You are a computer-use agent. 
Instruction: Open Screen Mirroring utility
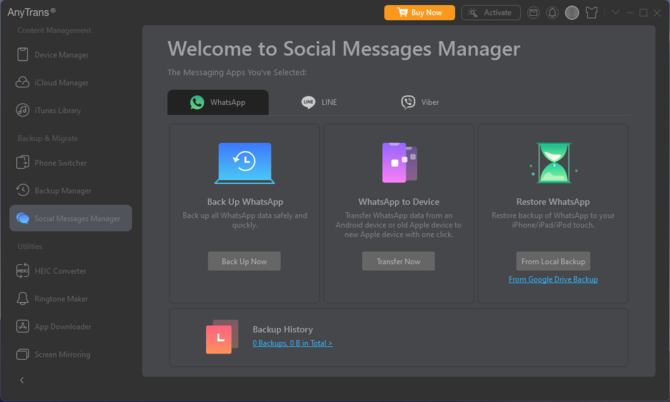(71, 354)
